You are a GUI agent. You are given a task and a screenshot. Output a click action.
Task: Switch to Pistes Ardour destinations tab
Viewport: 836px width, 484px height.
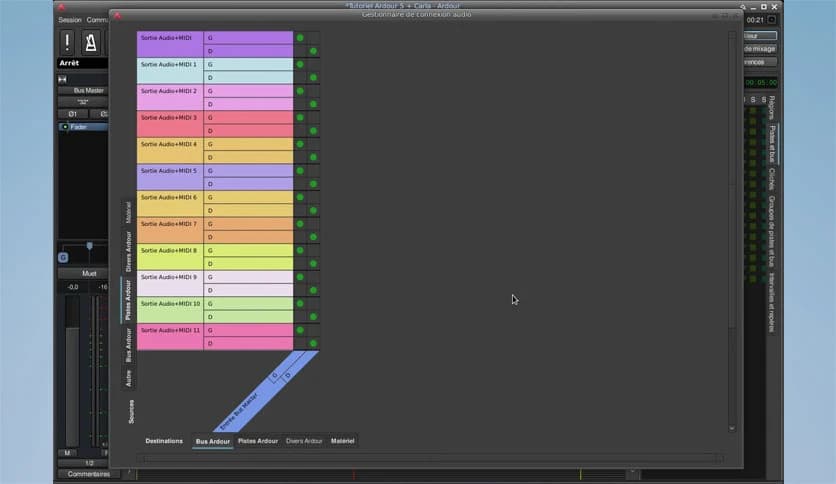(x=258, y=441)
